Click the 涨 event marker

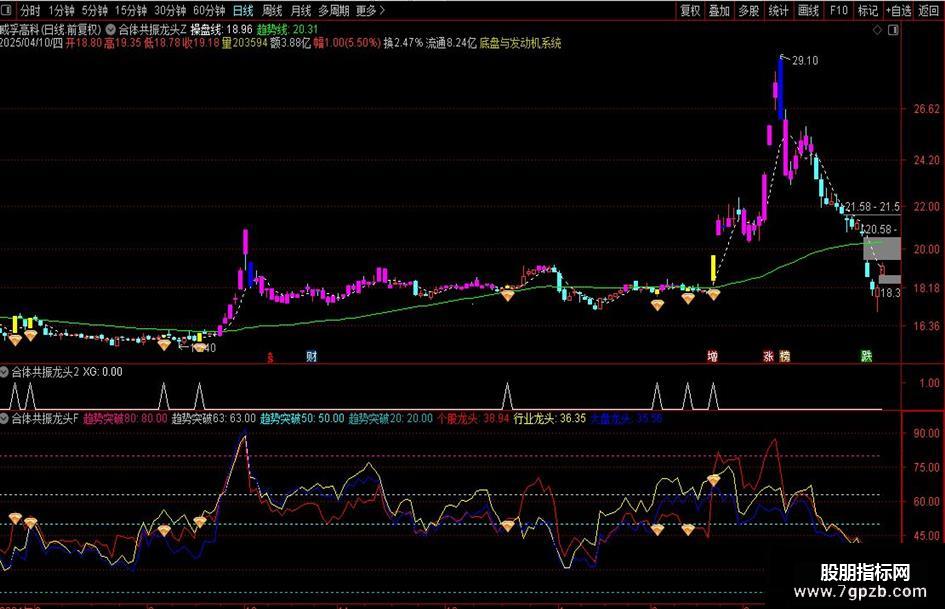click(x=768, y=356)
